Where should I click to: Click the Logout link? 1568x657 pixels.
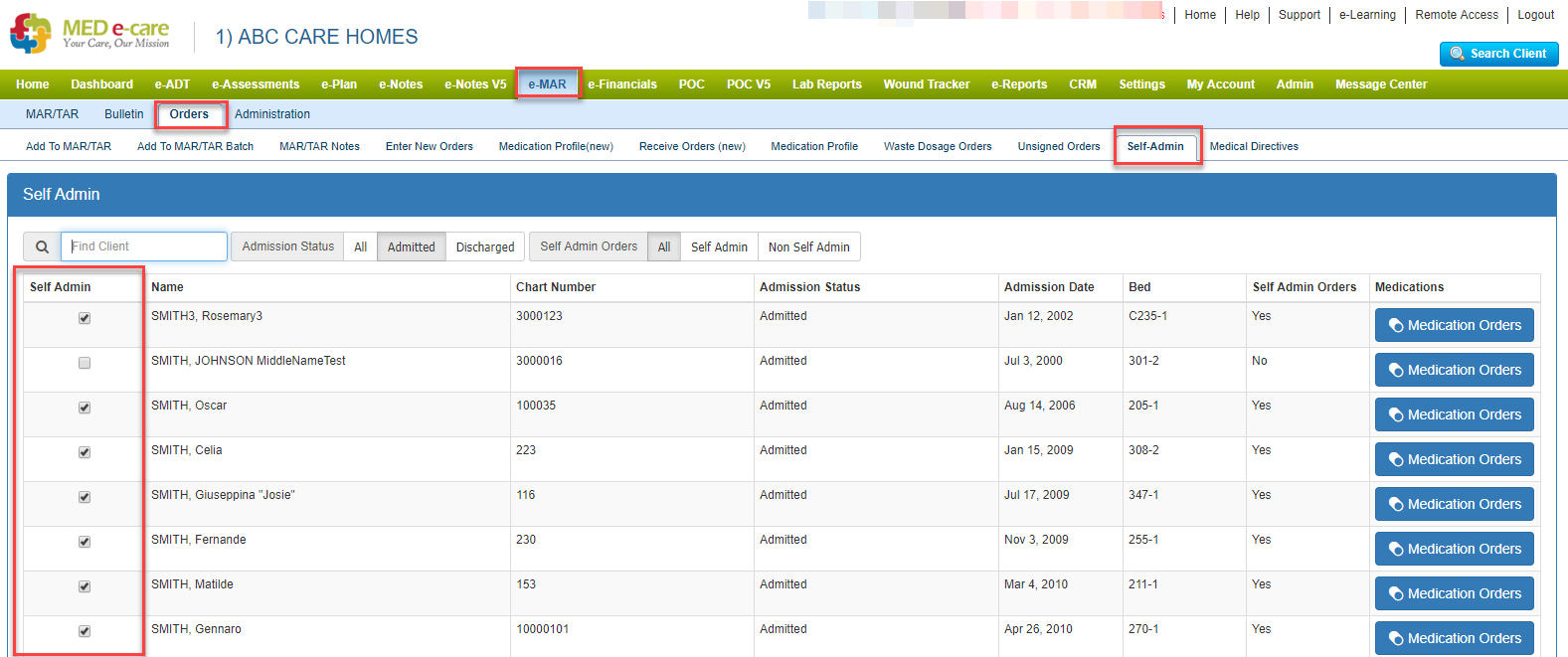tap(1535, 15)
